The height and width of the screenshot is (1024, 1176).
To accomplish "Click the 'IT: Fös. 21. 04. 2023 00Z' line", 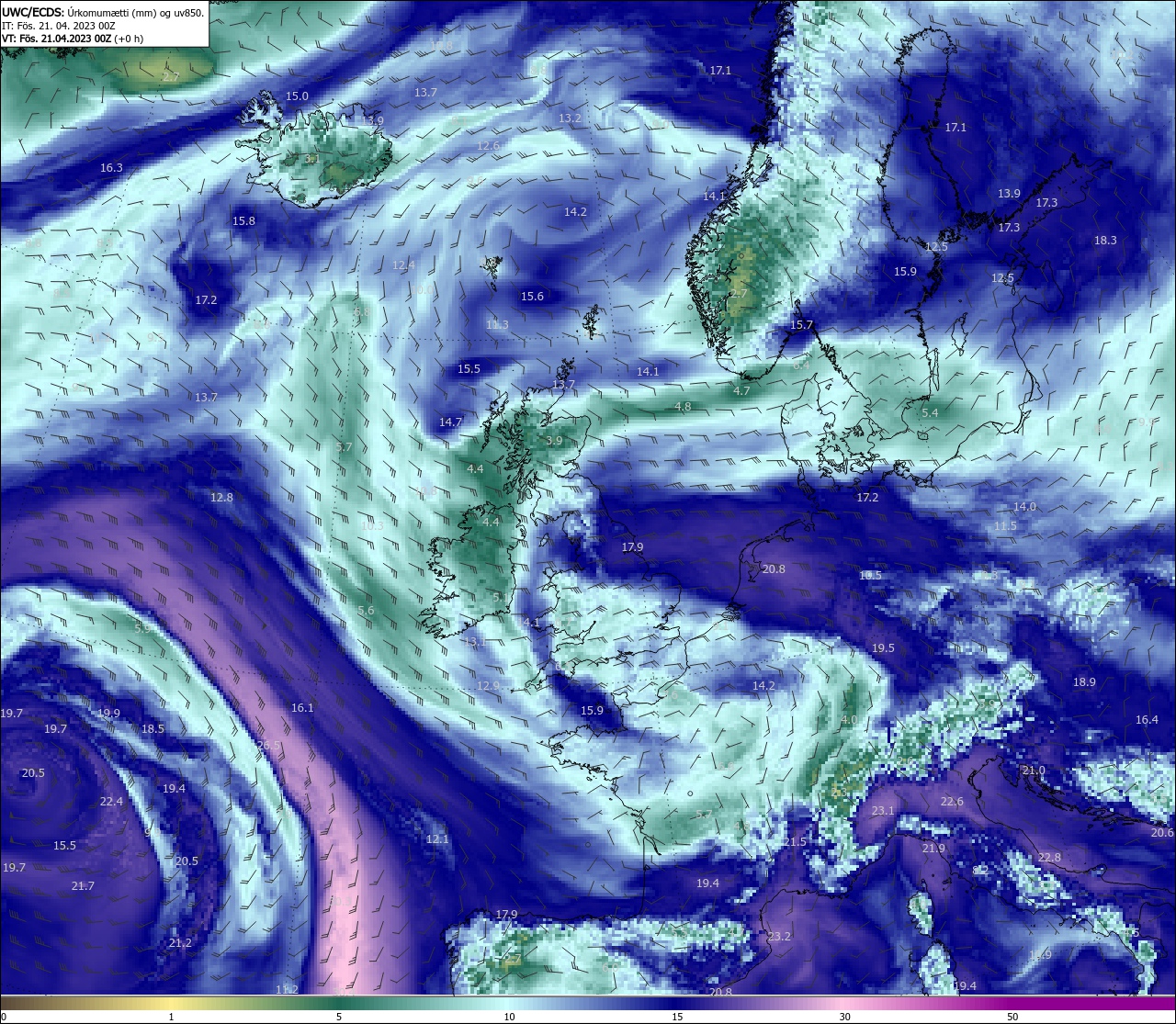I will coord(59,26).
